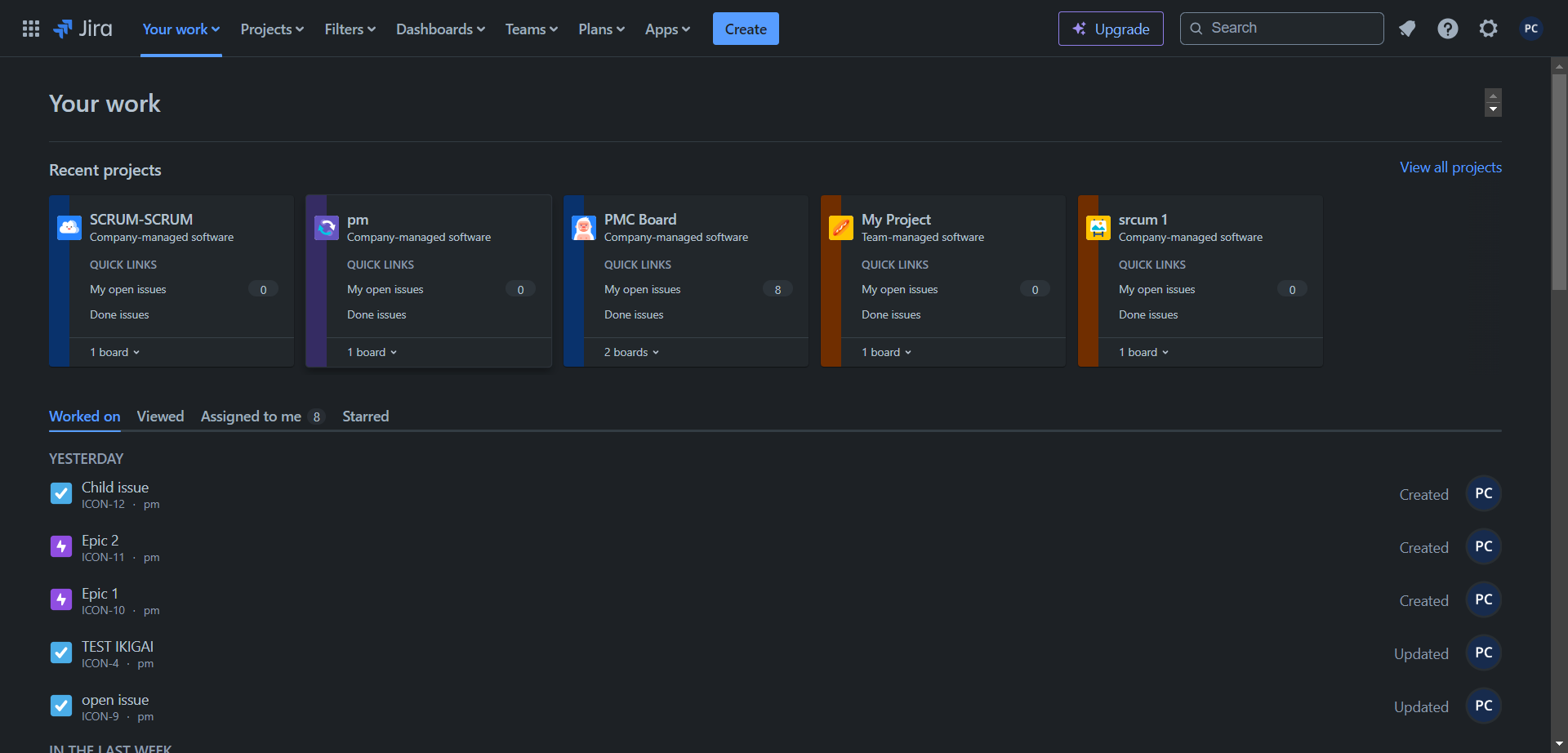Click the Epic 2 lightning icon

61,546
